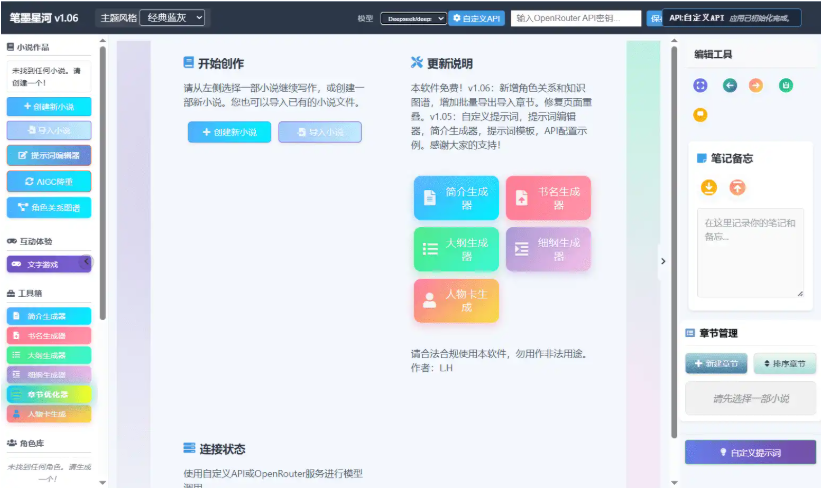Click the 新建章节 button
The height and width of the screenshot is (489, 821).
point(716,363)
